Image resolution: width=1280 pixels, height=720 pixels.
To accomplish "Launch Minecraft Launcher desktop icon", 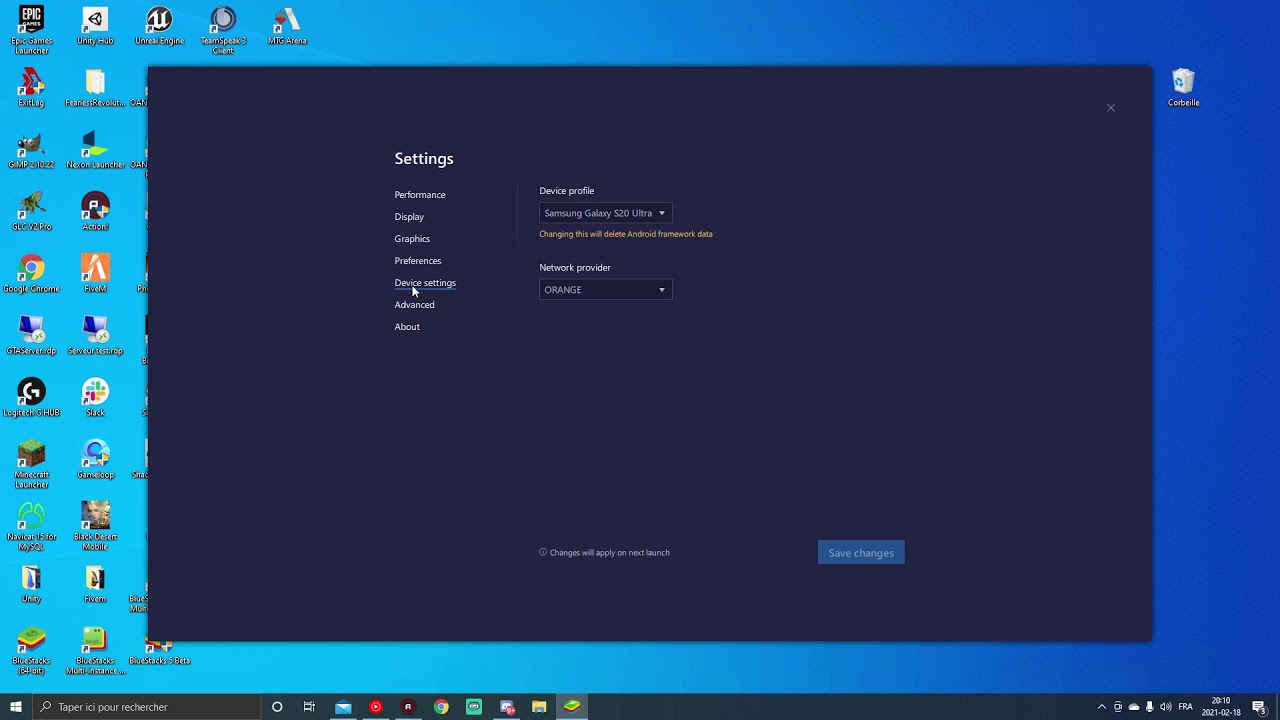I will [x=31, y=465].
